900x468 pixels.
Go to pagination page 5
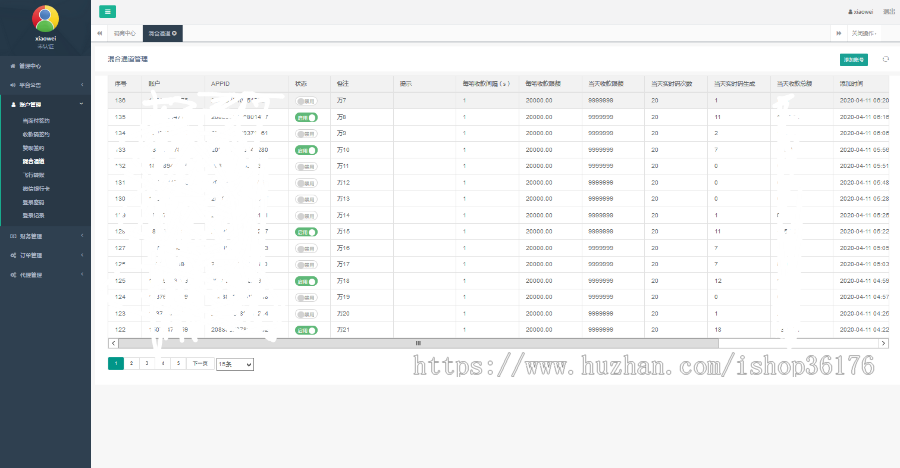click(x=179, y=363)
